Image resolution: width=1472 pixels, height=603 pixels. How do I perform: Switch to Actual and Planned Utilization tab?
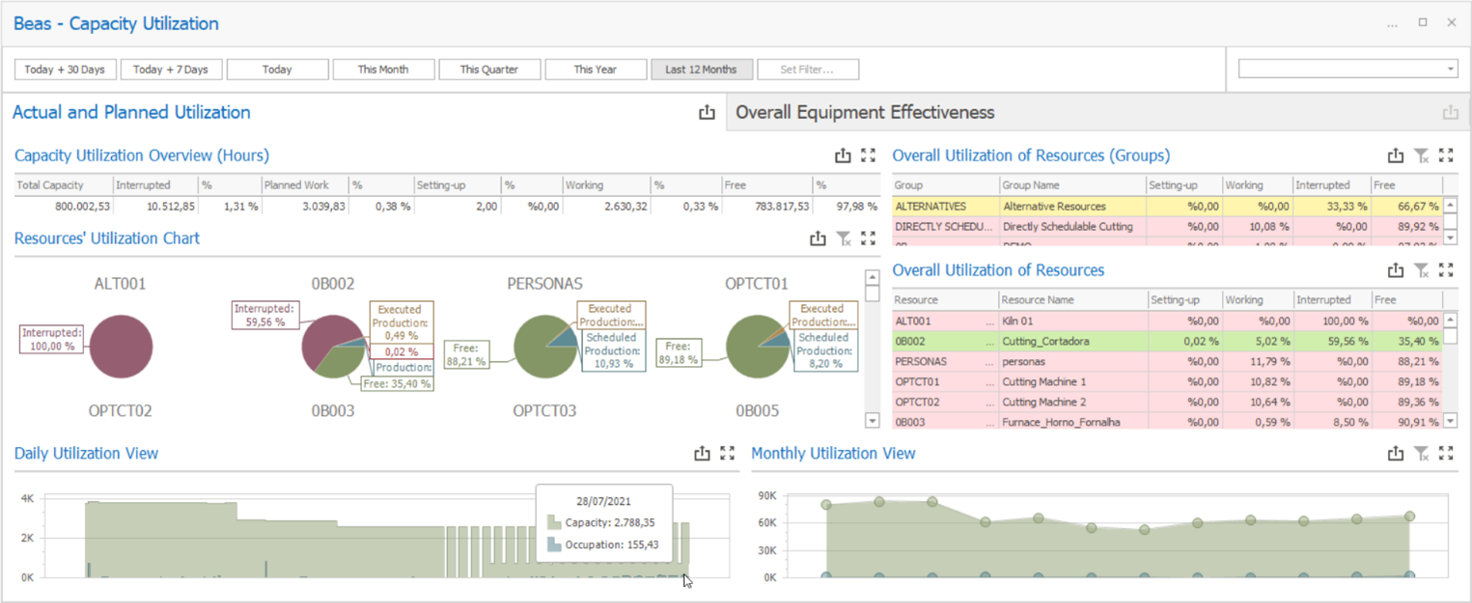point(131,113)
